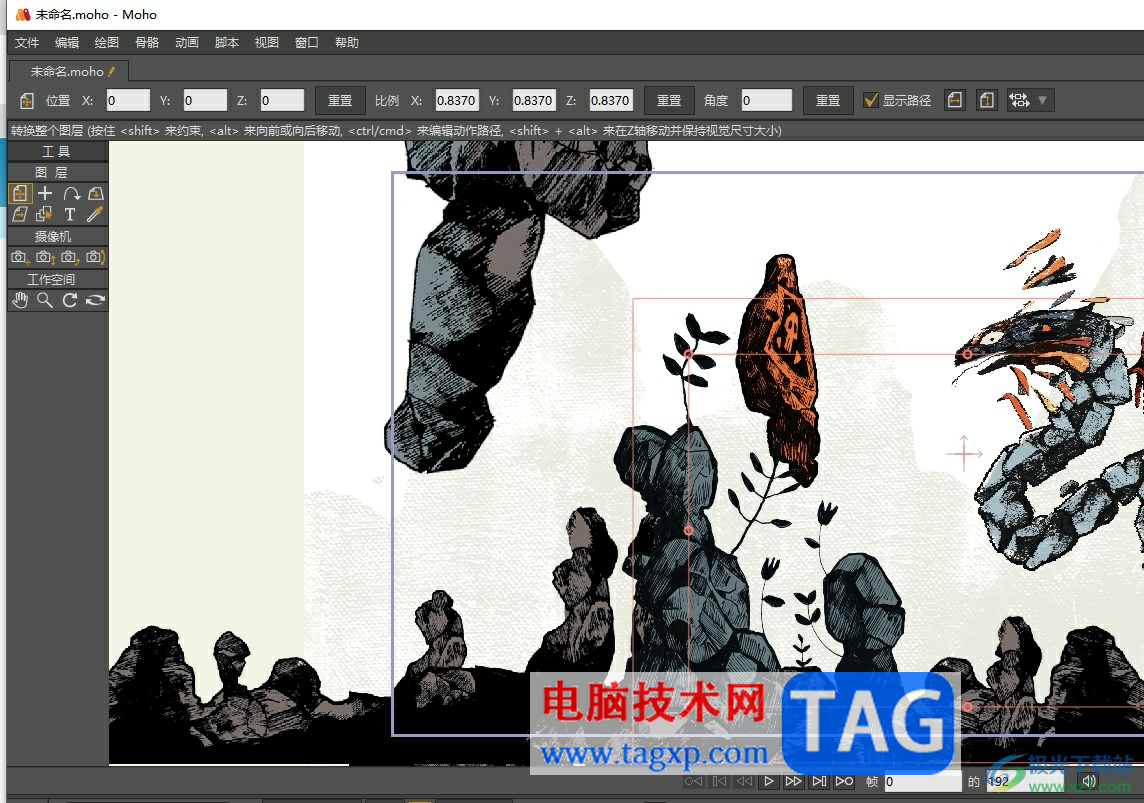Viewport: 1144px width, 803px height.
Task: Click the position Y input field
Action: tap(205, 101)
